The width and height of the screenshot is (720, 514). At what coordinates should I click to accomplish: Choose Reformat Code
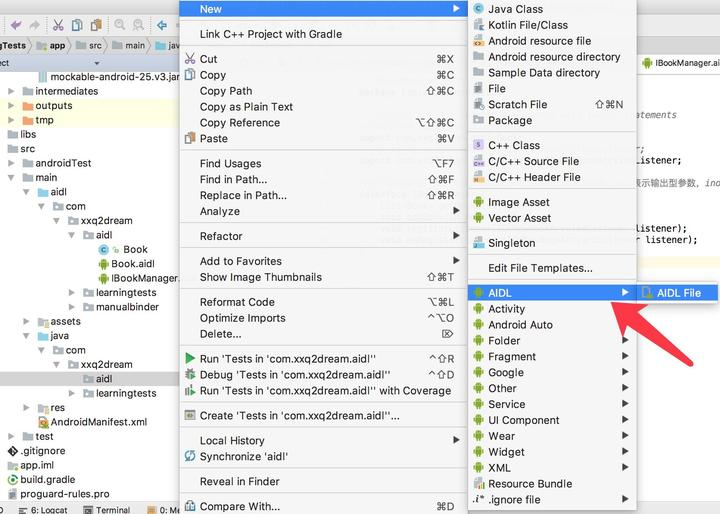click(323, 302)
